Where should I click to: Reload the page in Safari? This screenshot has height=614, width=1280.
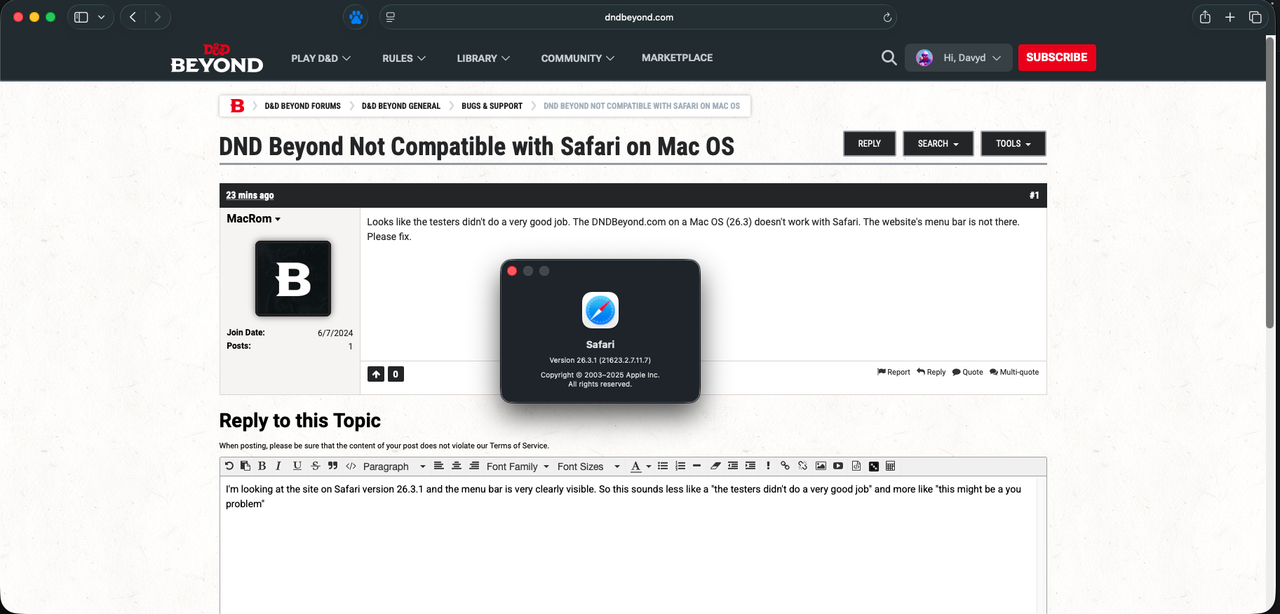(x=887, y=17)
